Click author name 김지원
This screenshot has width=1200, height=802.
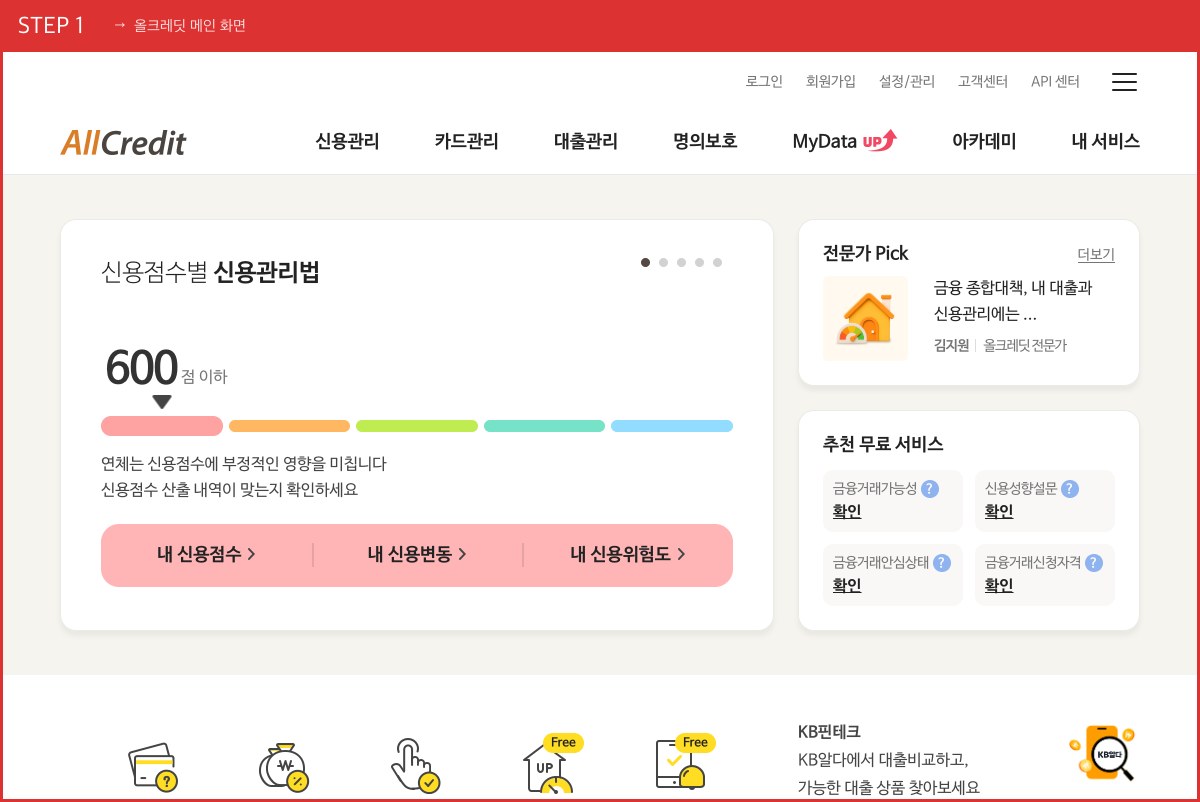pos(951,346)
